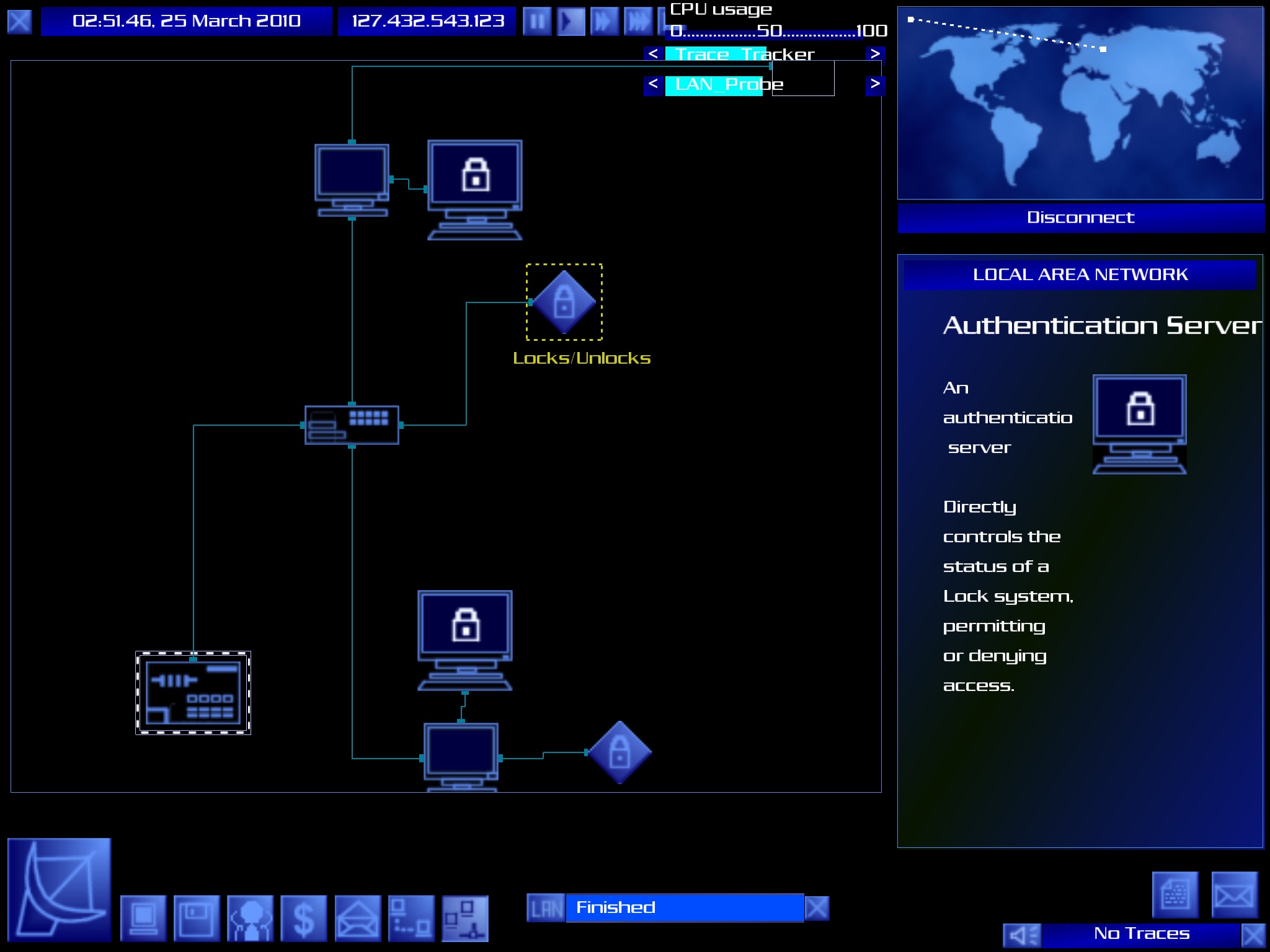Image resolution: width=1270 pixels, height=952 pixels.
Task: Open the agent status person icon
Action: click(251, 918)
